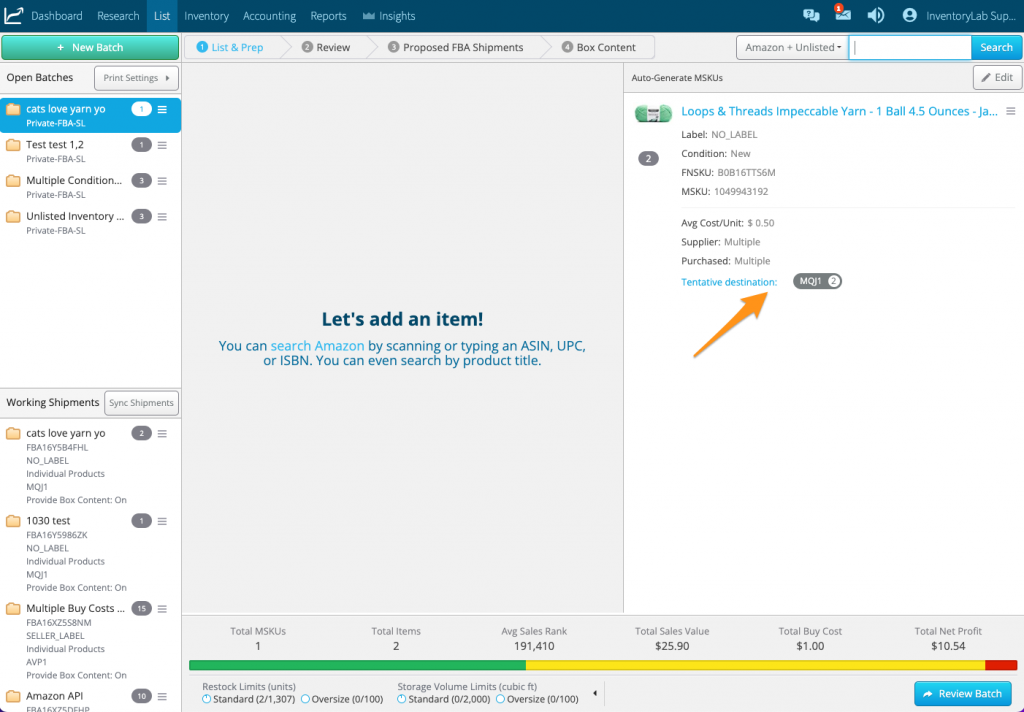Click the Edit button
Image resolution: width=1024 pixels, height=712 pixels.
point(997,78)
